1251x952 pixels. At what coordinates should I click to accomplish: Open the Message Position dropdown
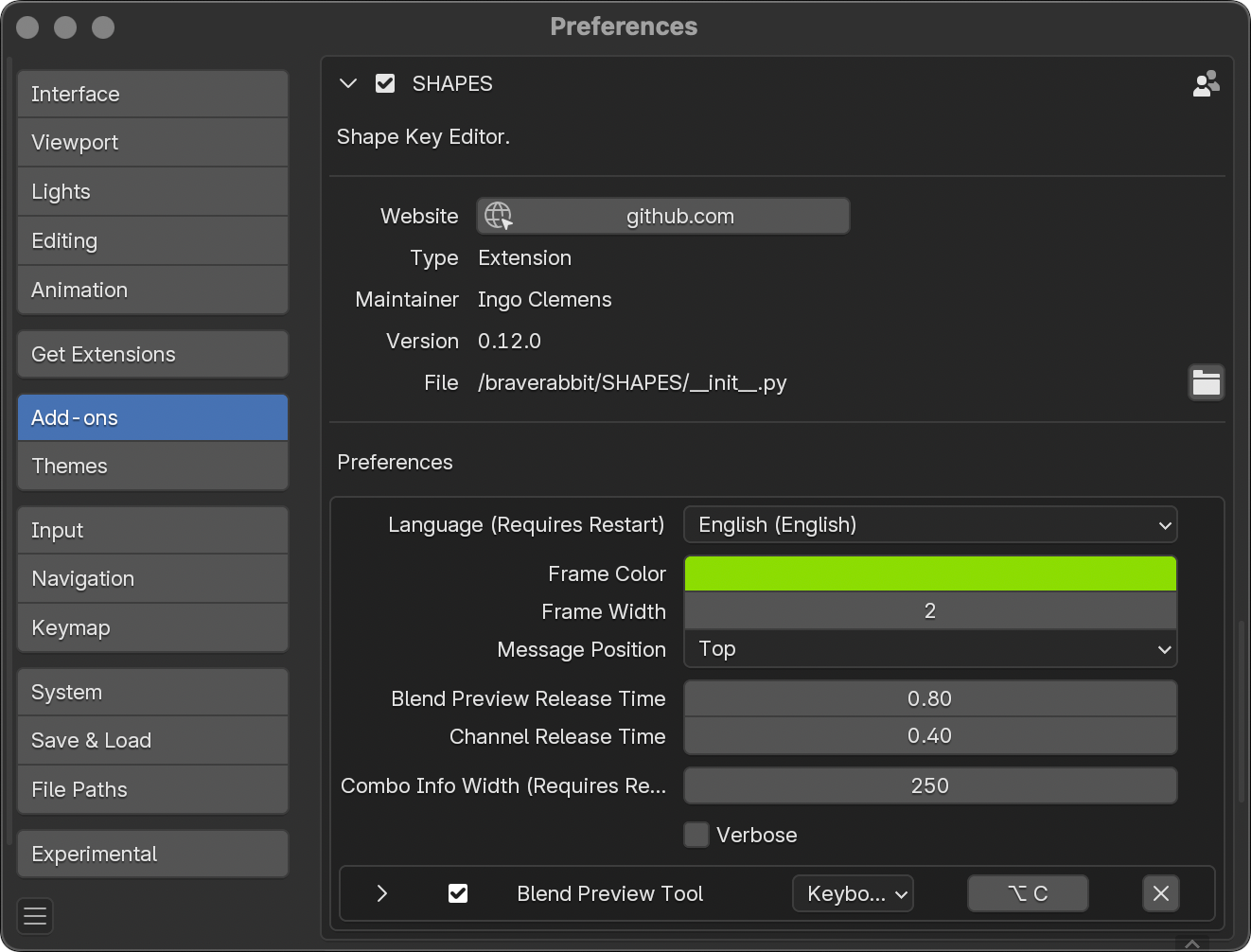(x=930, y=649)
